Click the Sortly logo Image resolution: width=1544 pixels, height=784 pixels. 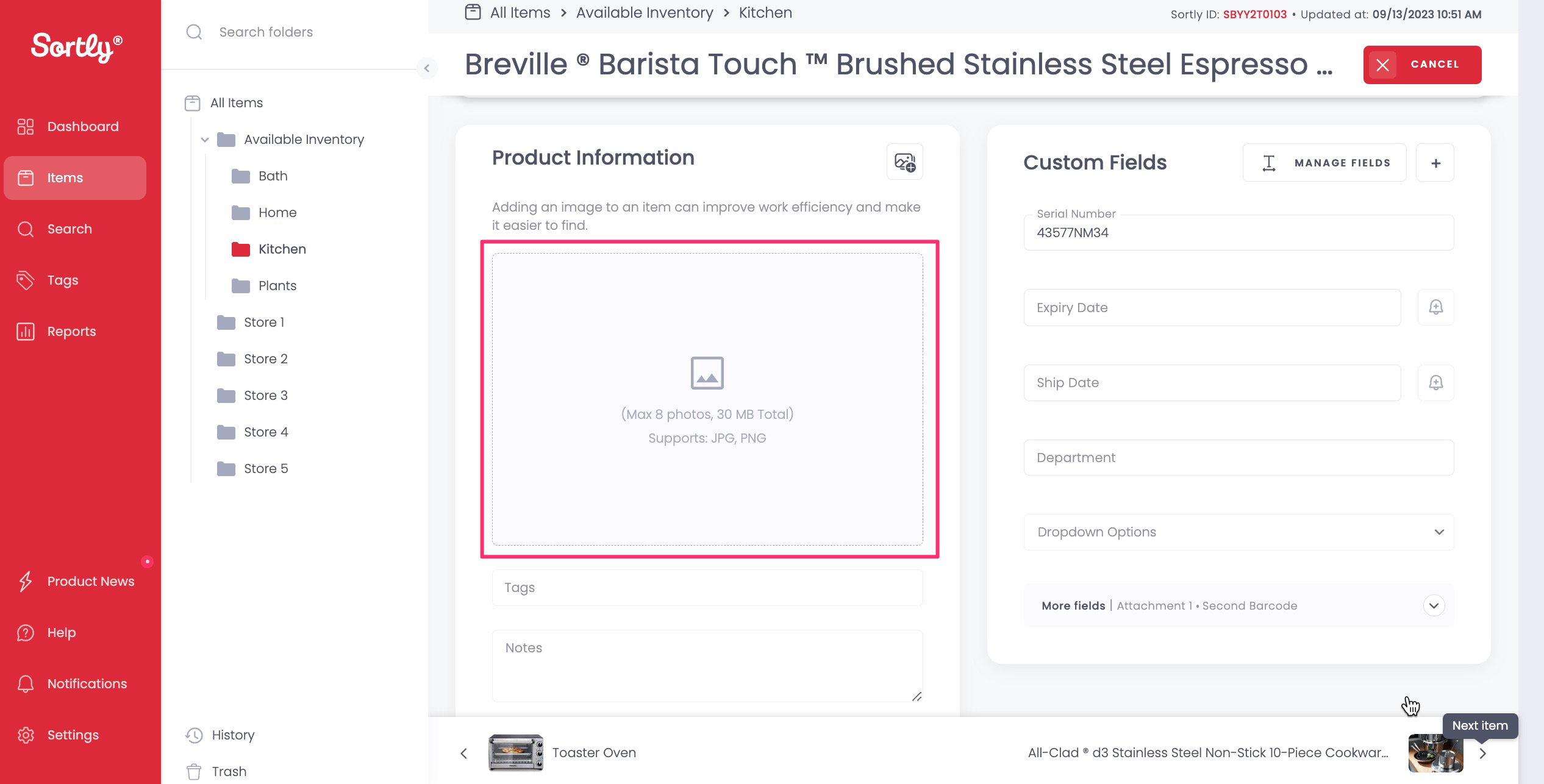77,47
